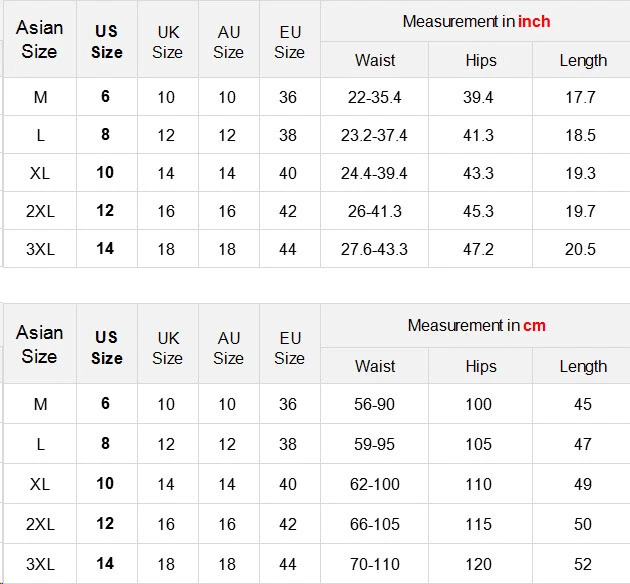Click the length value 19.7
This screenshot has height=584, width=630.
[x=580, y=211]
